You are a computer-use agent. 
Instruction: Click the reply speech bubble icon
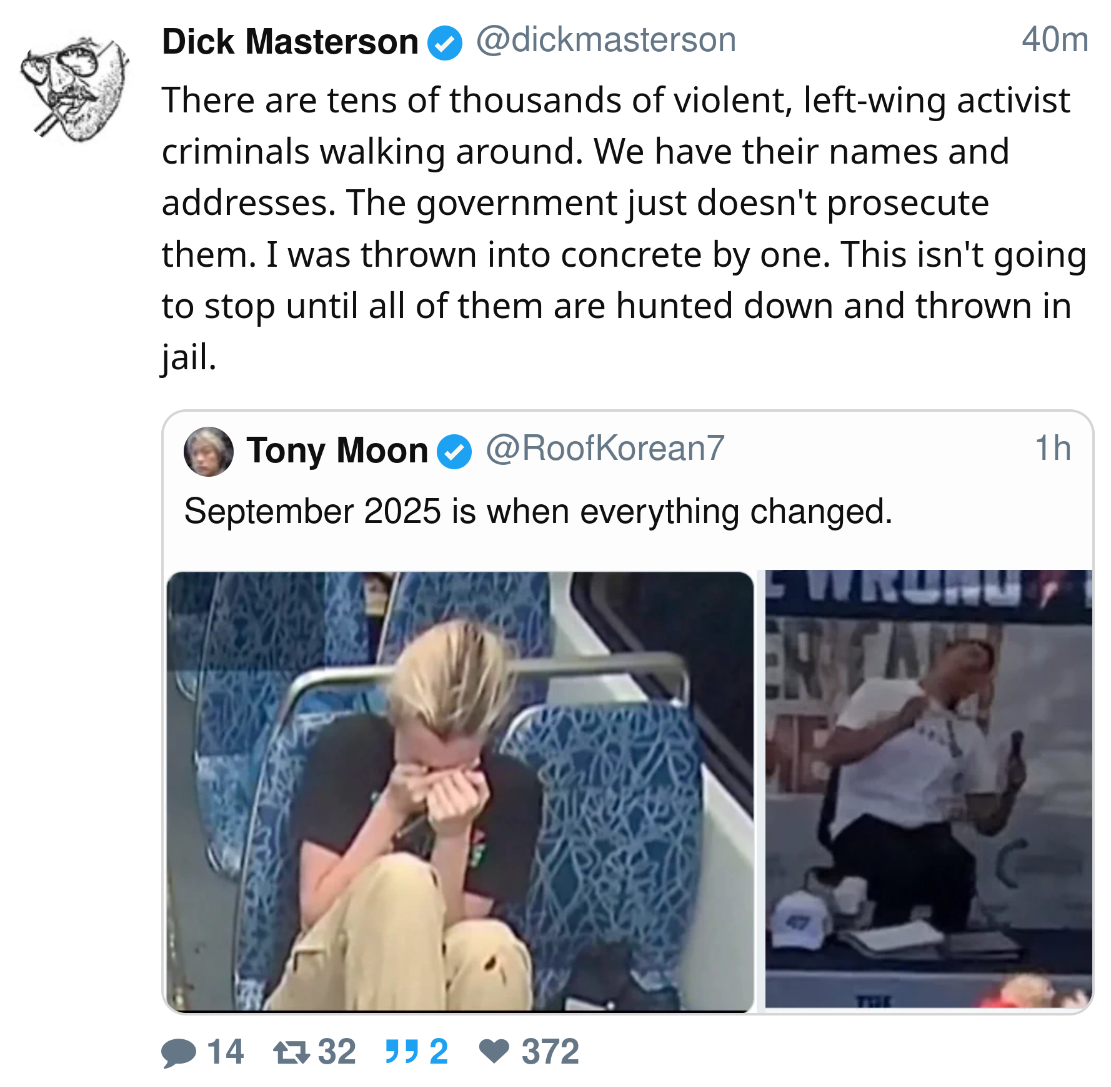[x=179, y=1052]
